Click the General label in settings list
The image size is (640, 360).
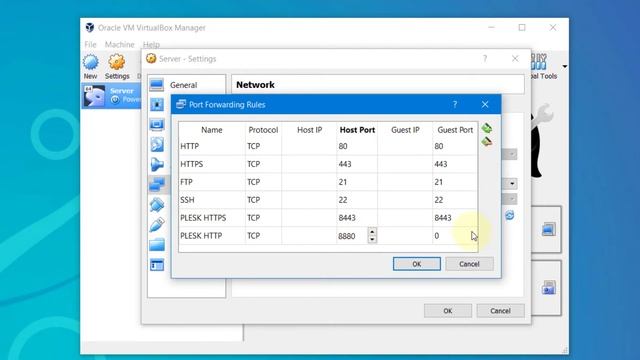tap(184, 85)
